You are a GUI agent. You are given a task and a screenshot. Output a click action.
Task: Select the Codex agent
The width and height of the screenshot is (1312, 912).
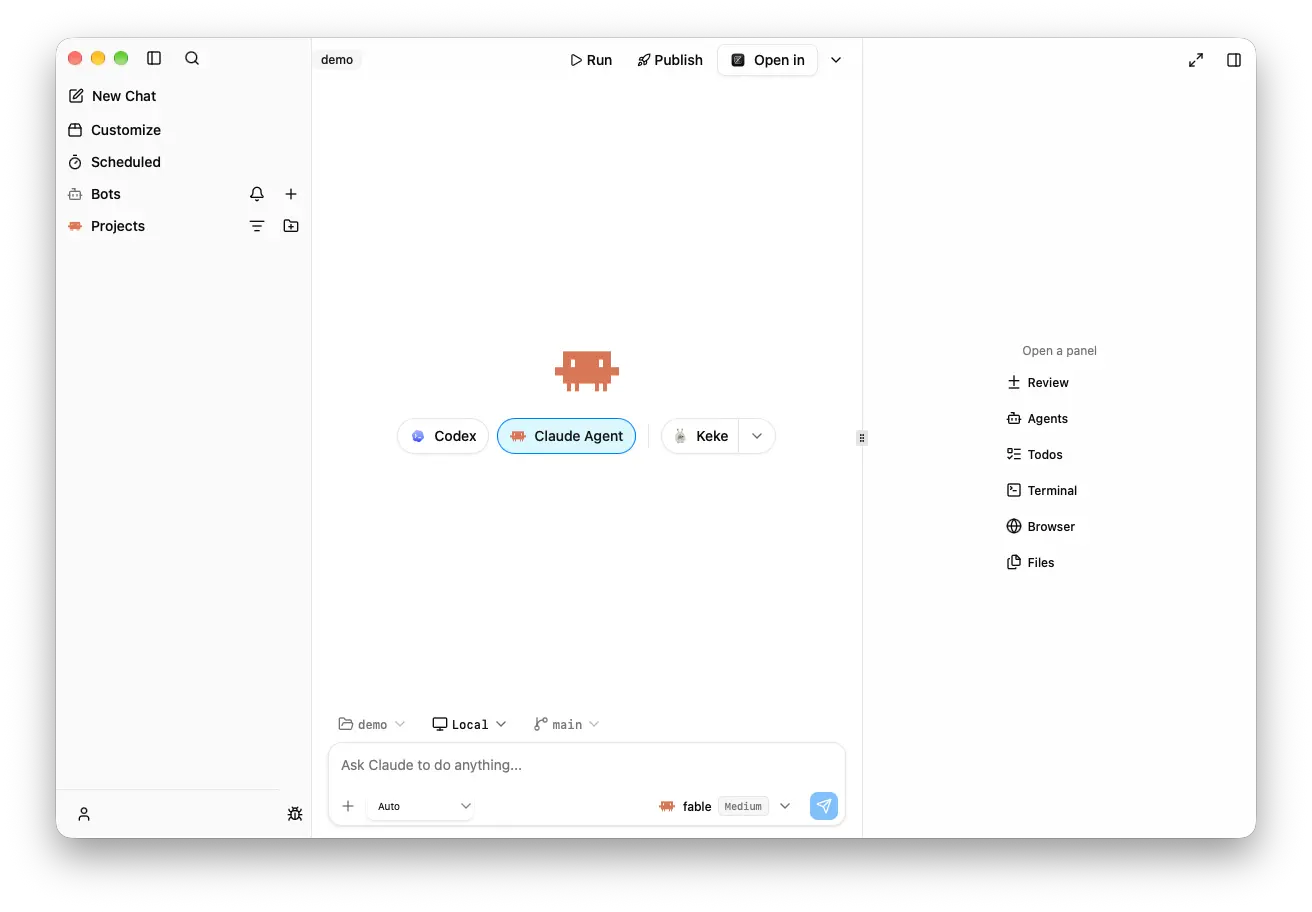click(x=443, y=436)
